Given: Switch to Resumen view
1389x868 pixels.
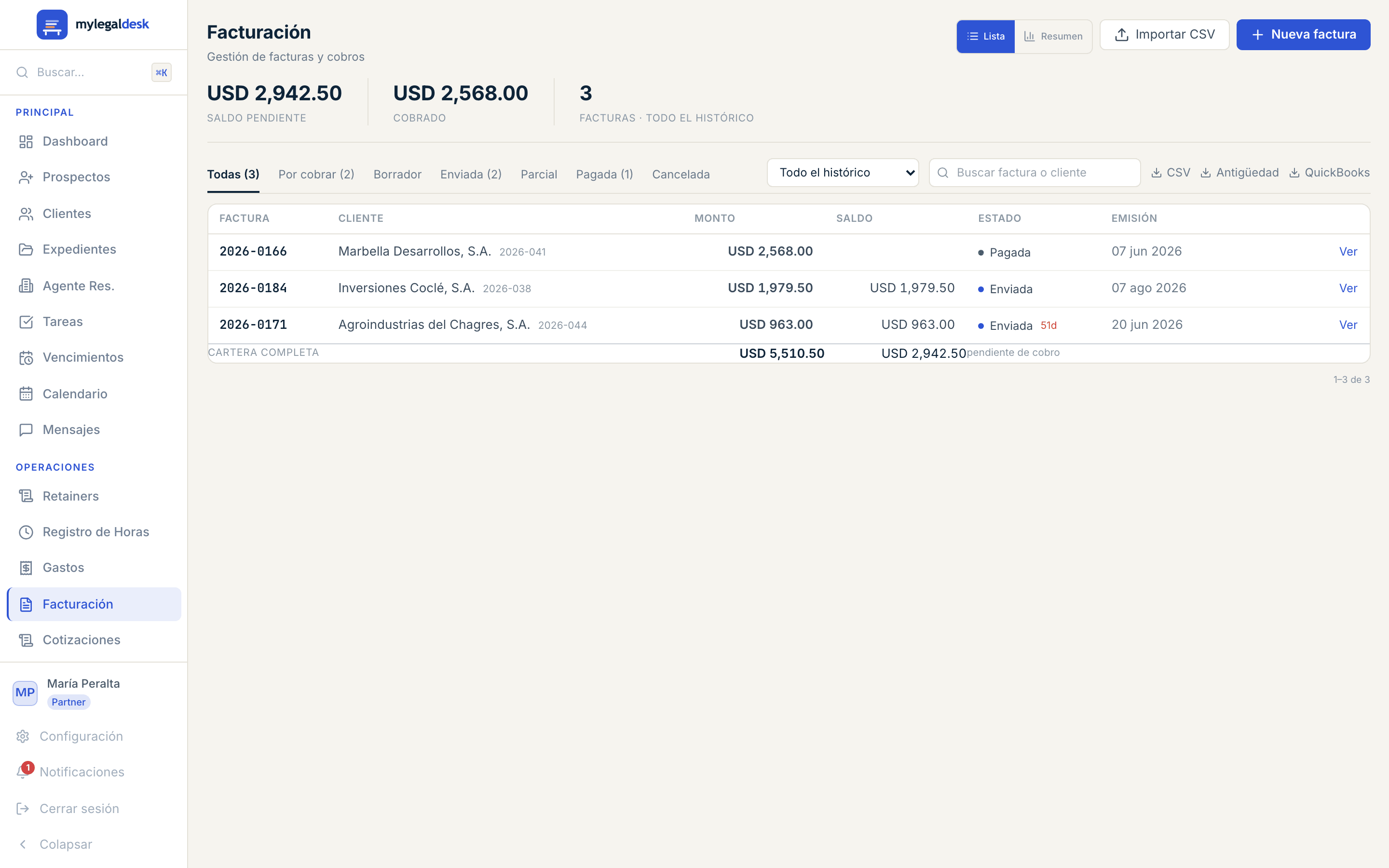Looking at the screenshot, I should tap(1053, 36).
